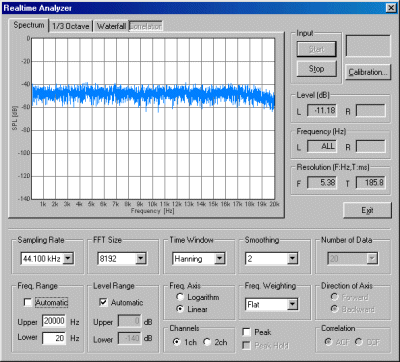Open the Freq. Weighting Flat dropdown
Viewport: 400px width, 362px height.
click(292, 304)
